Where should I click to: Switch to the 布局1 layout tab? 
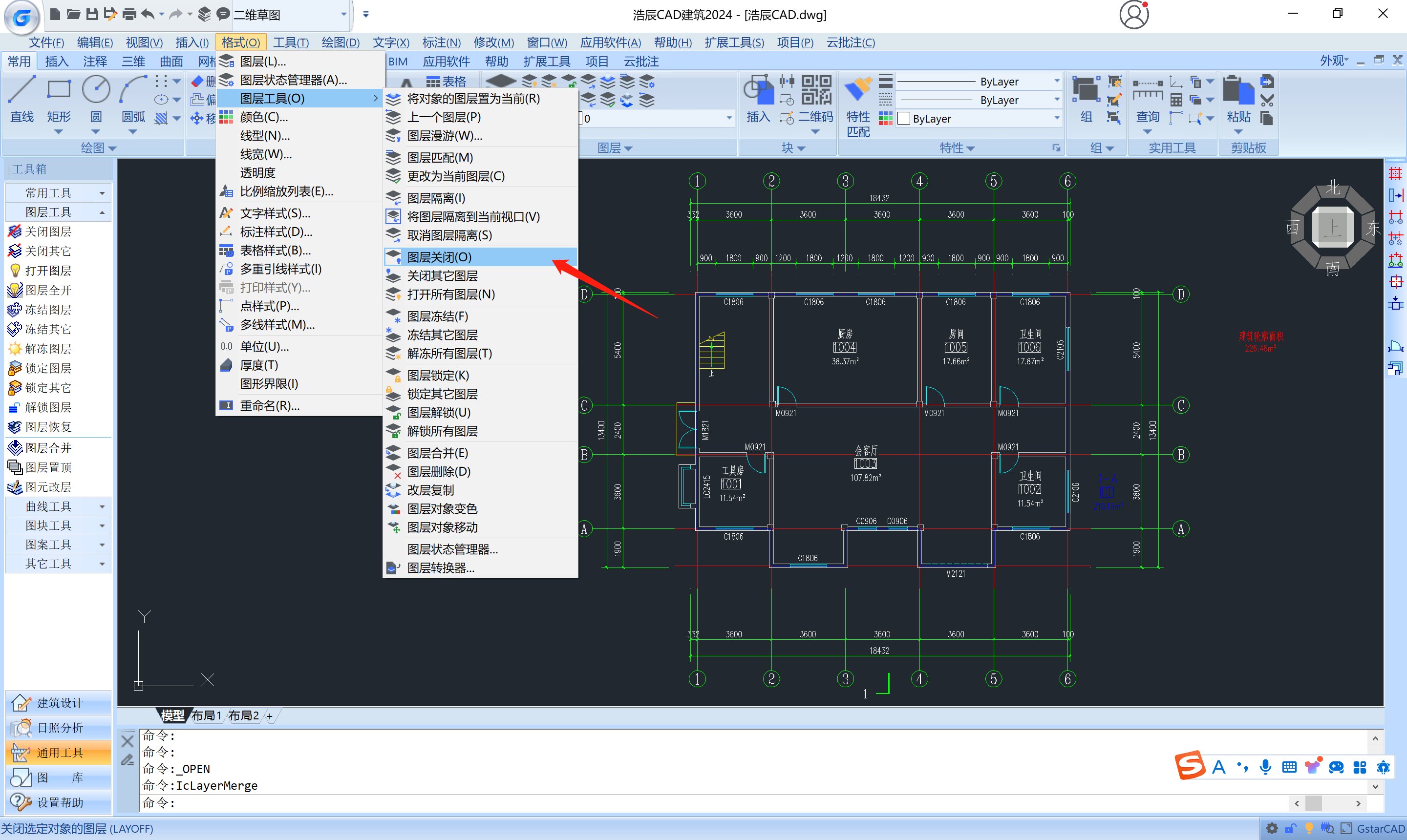click(x=206, y=715)
